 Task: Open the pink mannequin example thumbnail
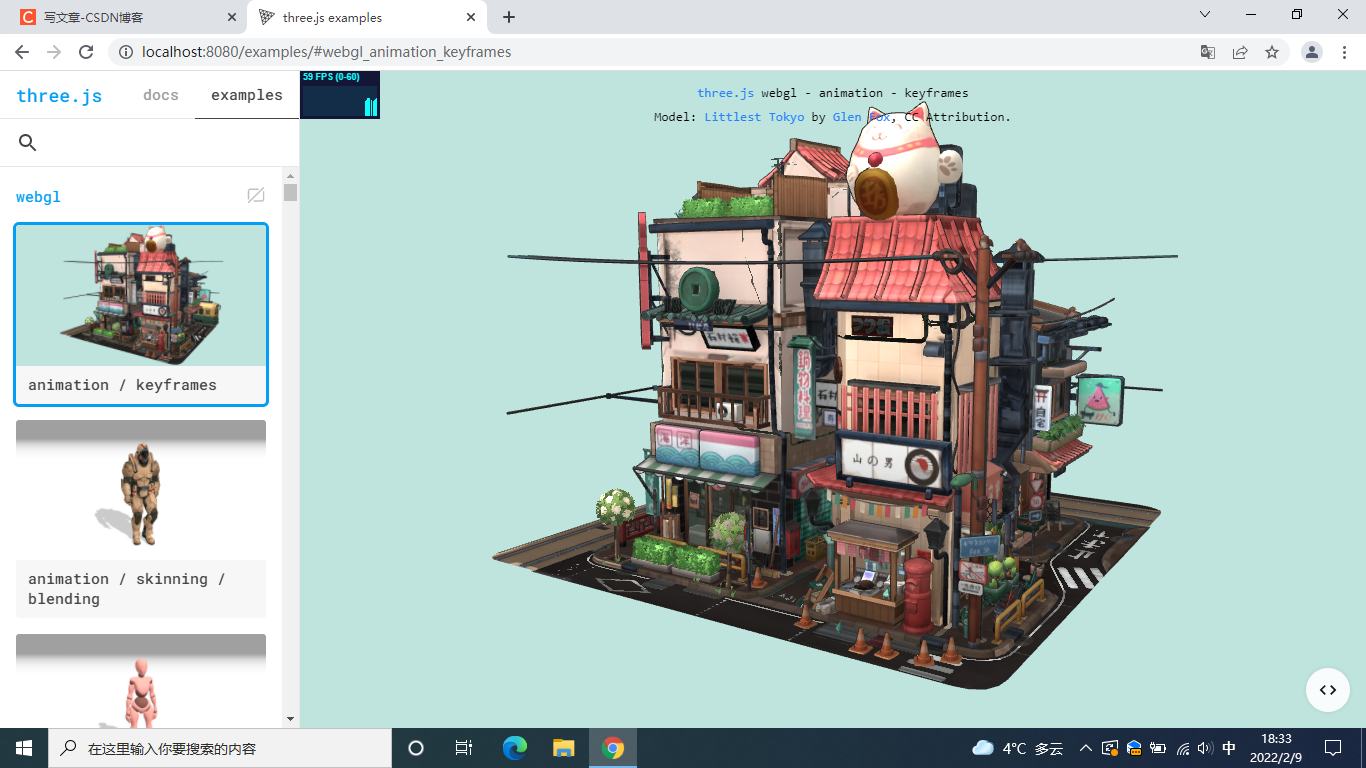141,681
